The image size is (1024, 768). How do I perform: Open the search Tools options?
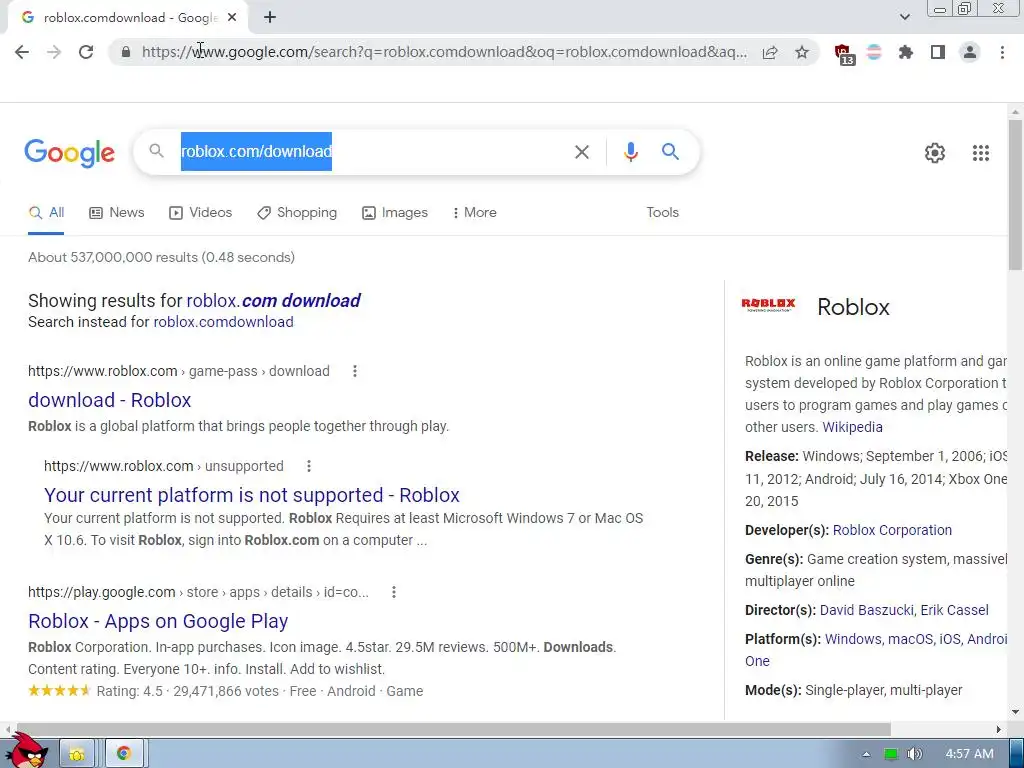662,213
